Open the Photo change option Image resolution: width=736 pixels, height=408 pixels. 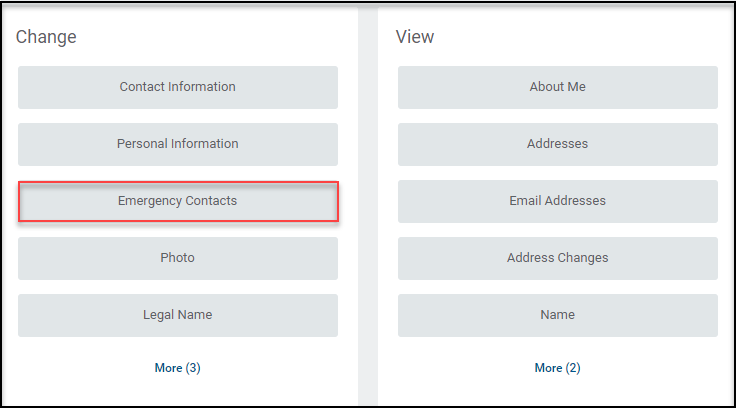click(x=177, y=258)
